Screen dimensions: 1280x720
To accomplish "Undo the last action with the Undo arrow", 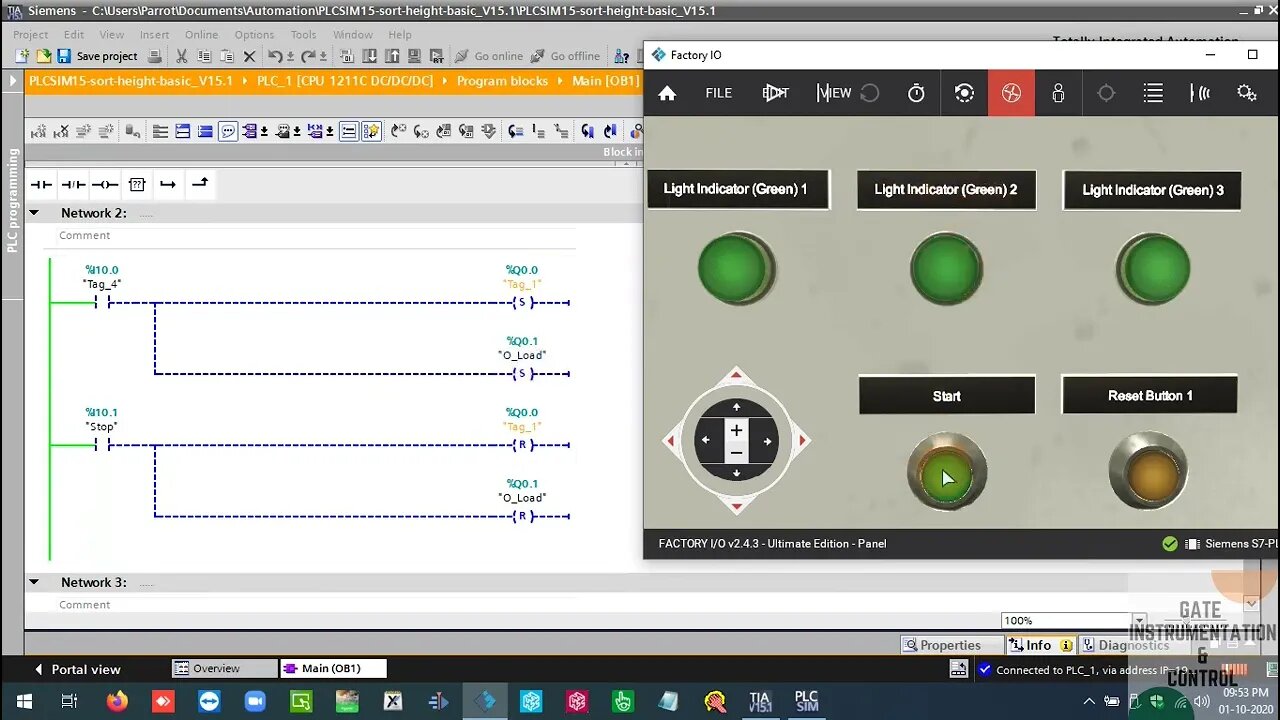I will point(276,56).
